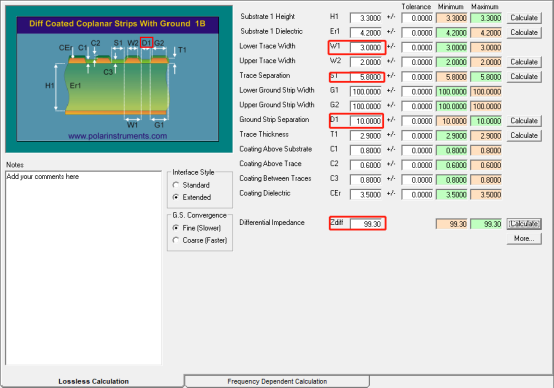Choose Coarse (Faster) convergence option
The height and width of the screenshot is (388, 554).
point(176,240)
